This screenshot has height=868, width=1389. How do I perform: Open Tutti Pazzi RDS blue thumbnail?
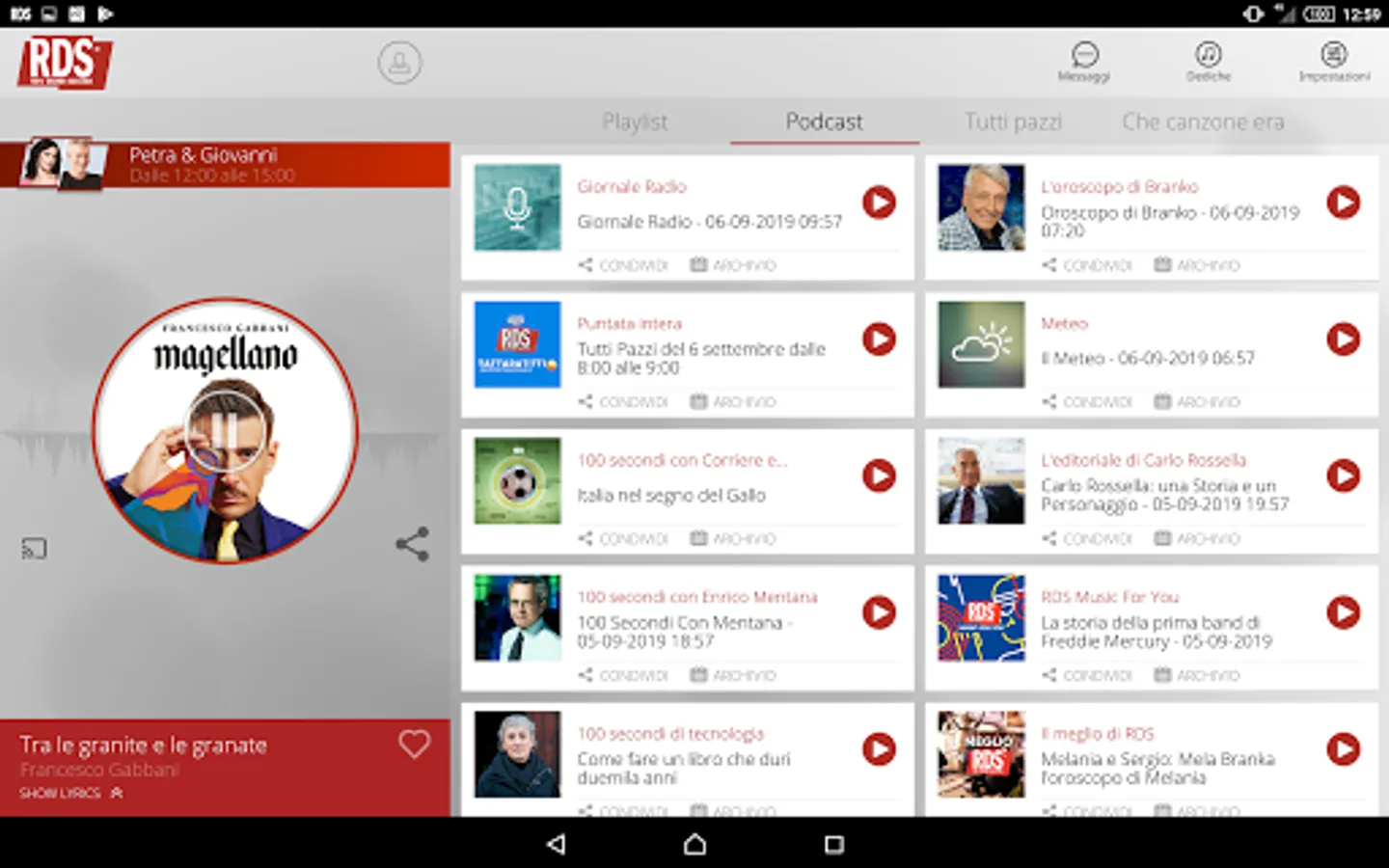(x=517, y=344)
